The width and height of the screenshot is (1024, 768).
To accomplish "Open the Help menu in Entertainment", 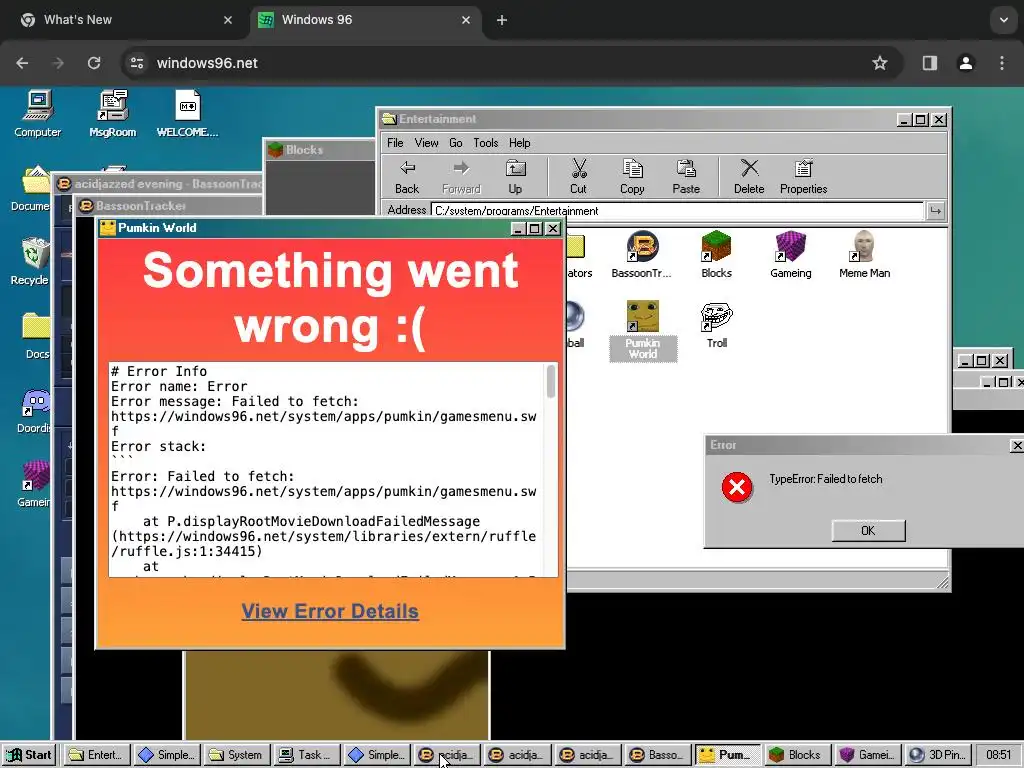I will pyautogui.click(x=520, y=143).
